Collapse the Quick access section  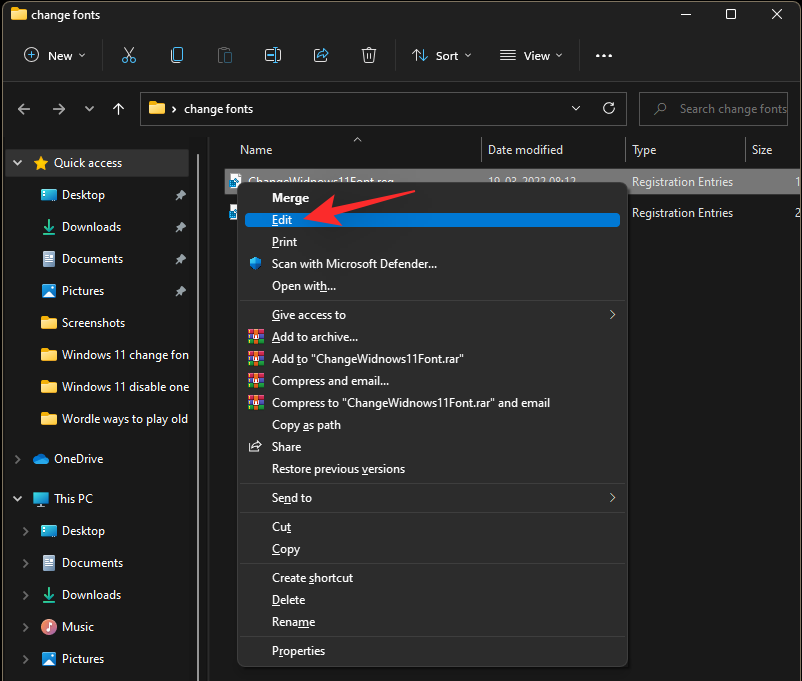17,163
